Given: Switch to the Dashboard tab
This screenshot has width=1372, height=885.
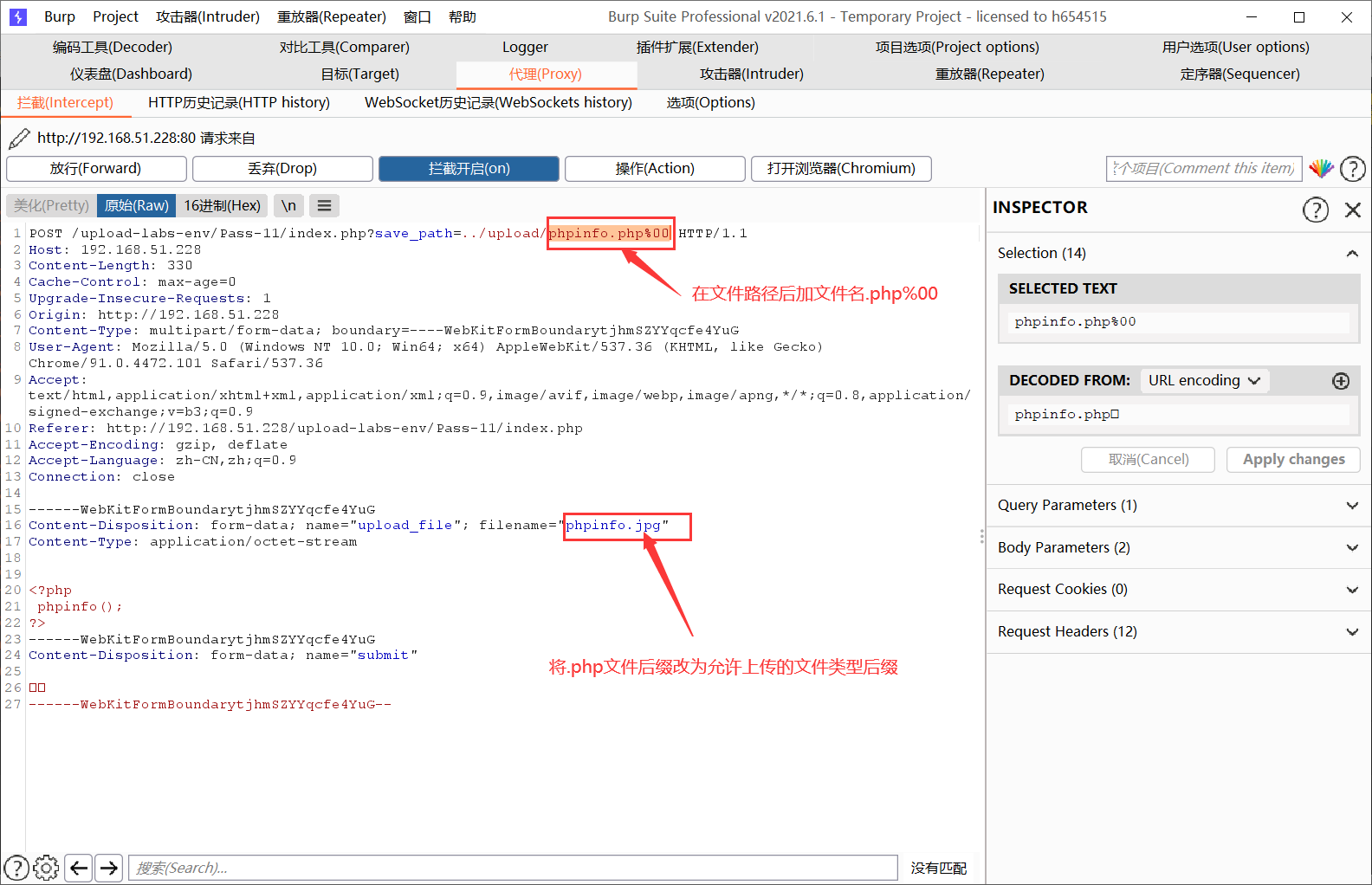Looking at the screenshot, I should [131, 74].
